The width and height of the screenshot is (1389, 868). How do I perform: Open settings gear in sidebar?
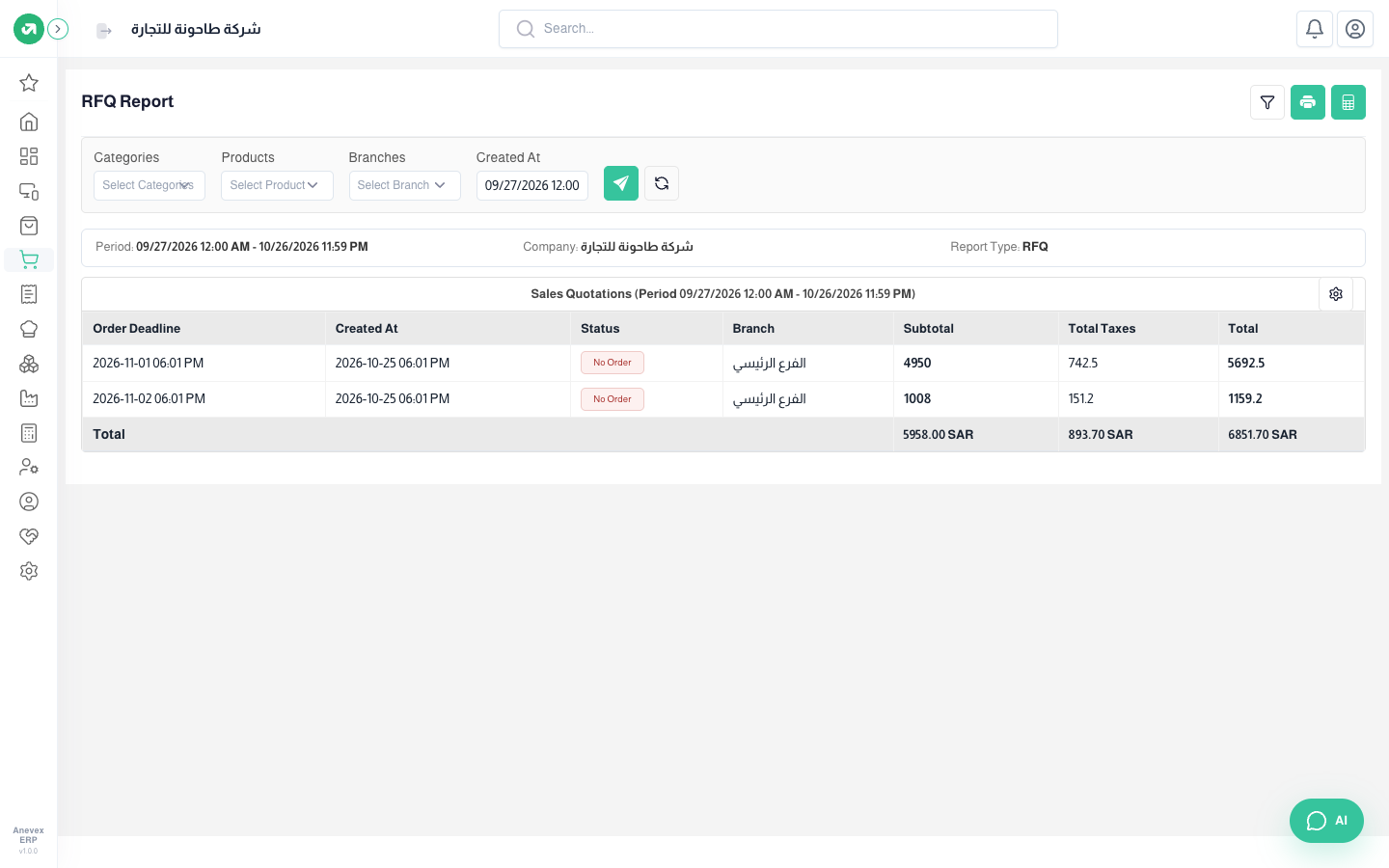29,571
